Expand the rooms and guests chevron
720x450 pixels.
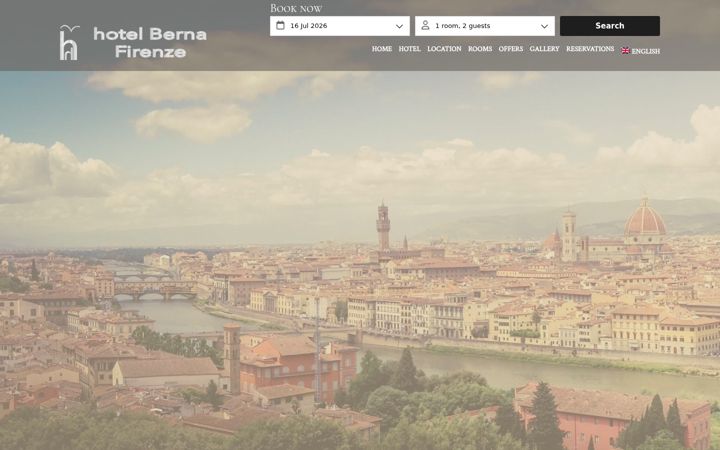tap(544, 26)
